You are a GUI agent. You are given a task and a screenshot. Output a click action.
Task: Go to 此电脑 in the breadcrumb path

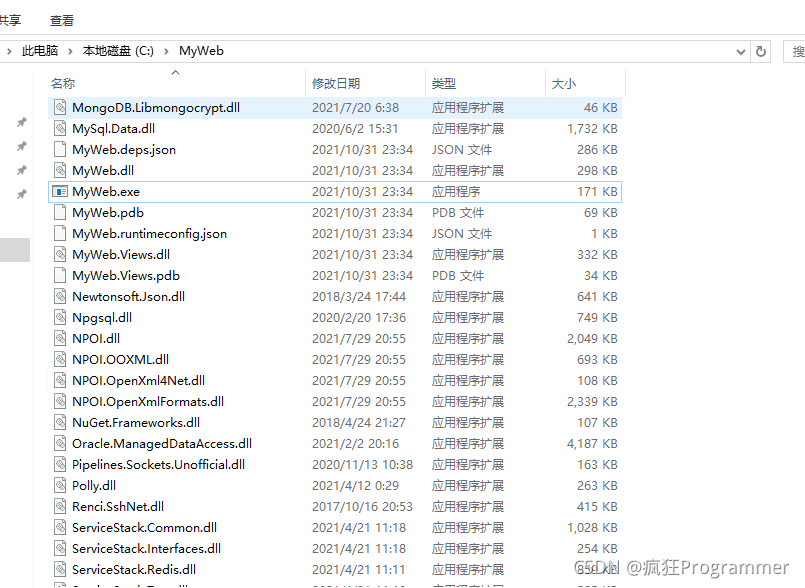tap(40, 51)
